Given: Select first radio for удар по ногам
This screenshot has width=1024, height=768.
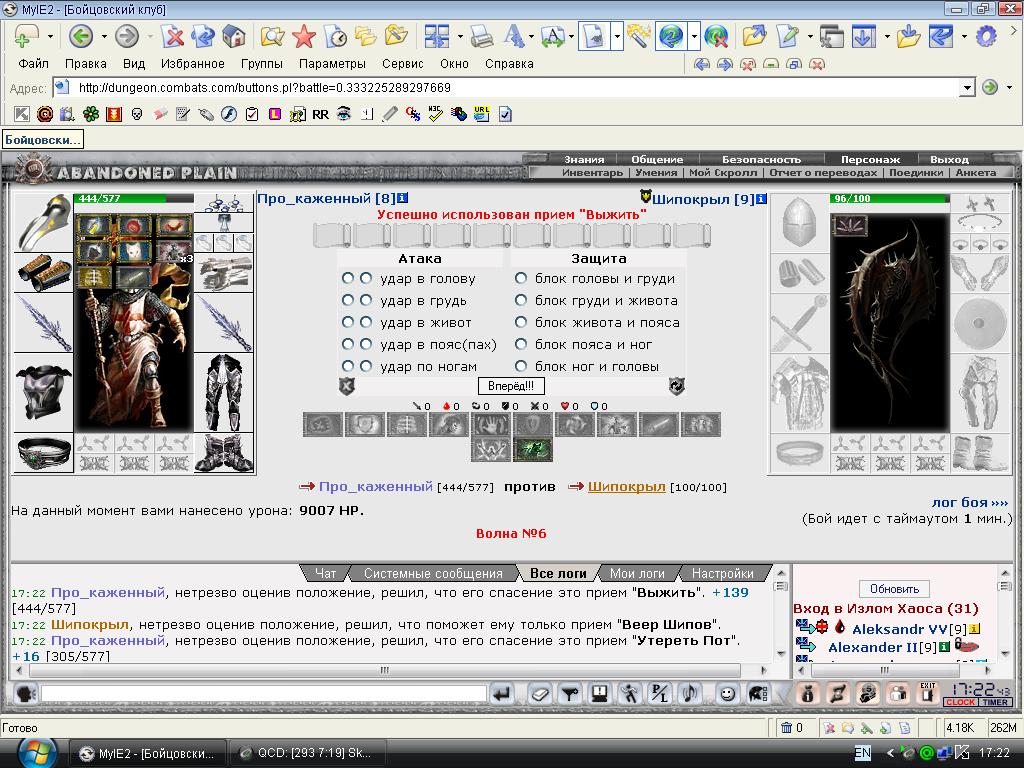Looking at the screenshot, I should (347, 366).
